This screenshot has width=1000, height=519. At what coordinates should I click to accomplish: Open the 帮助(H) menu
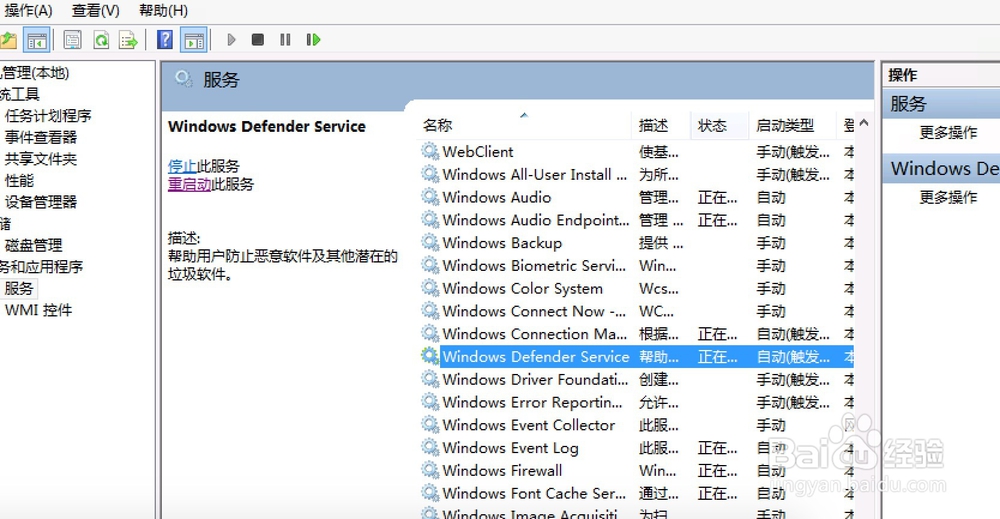coord(163,11)
